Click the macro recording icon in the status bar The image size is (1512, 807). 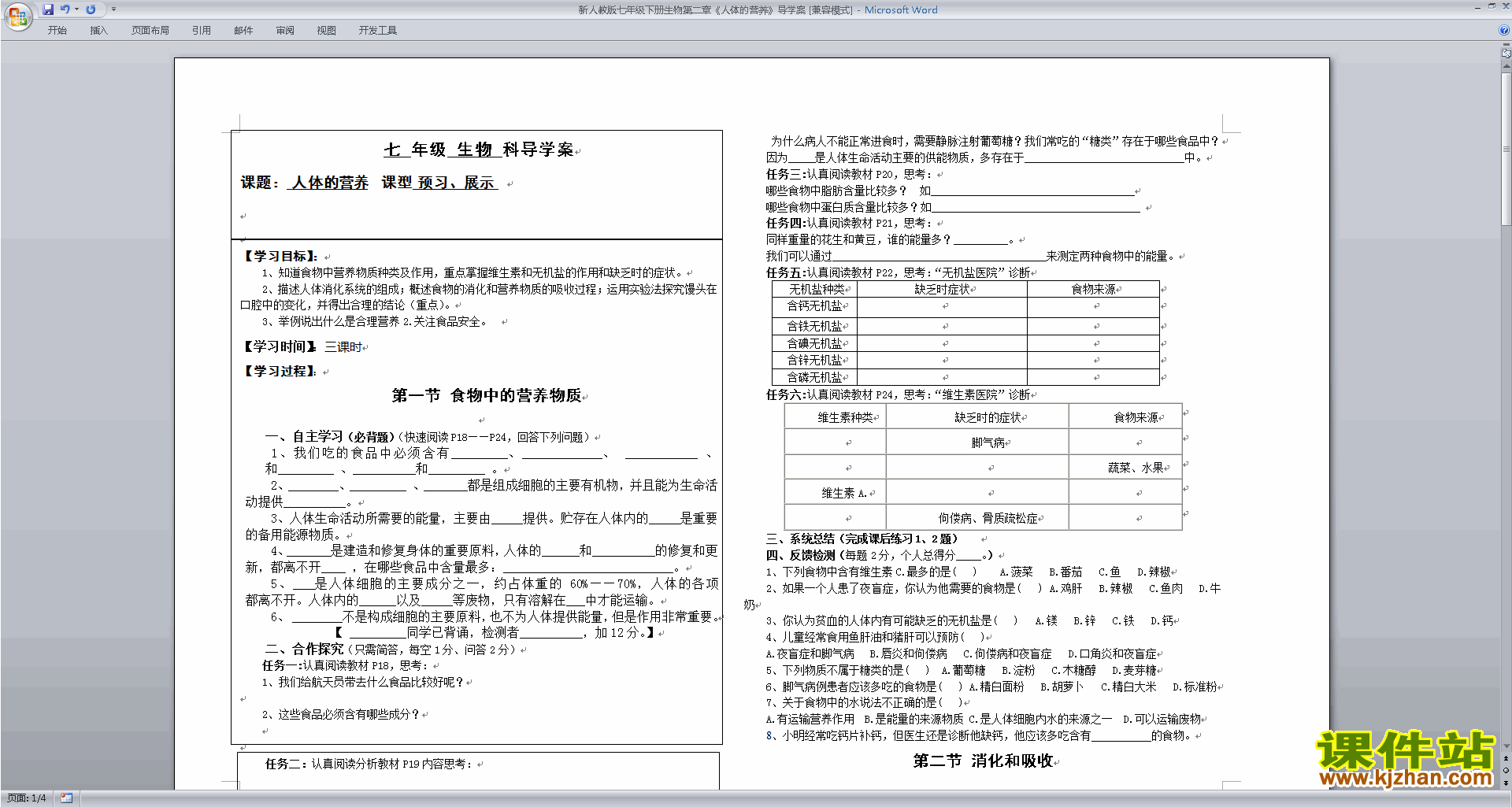[66, 798]
